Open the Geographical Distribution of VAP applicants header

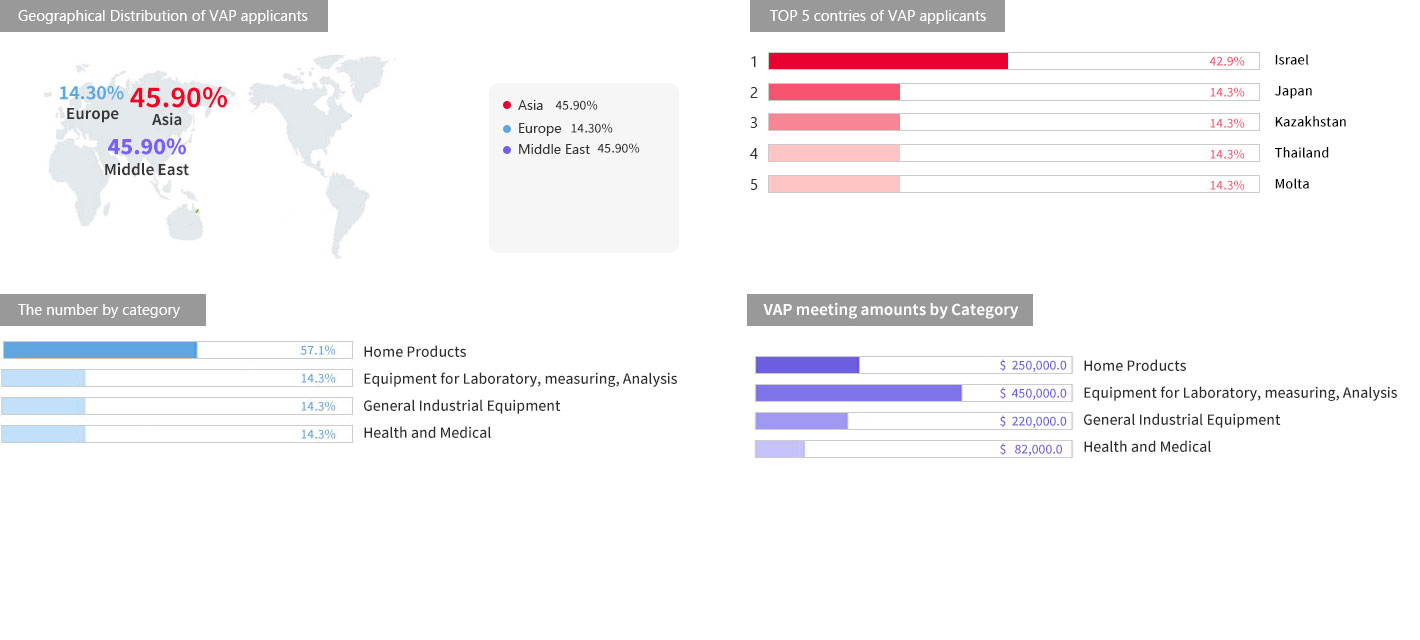[x=163, y=16]
